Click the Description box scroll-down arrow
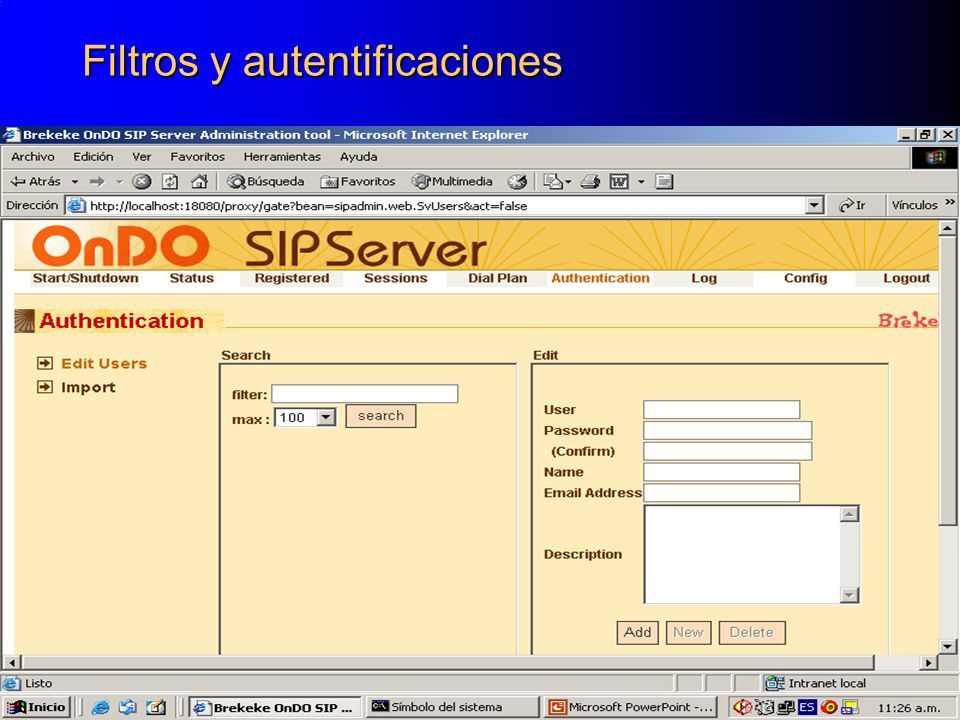 (849, 594)
